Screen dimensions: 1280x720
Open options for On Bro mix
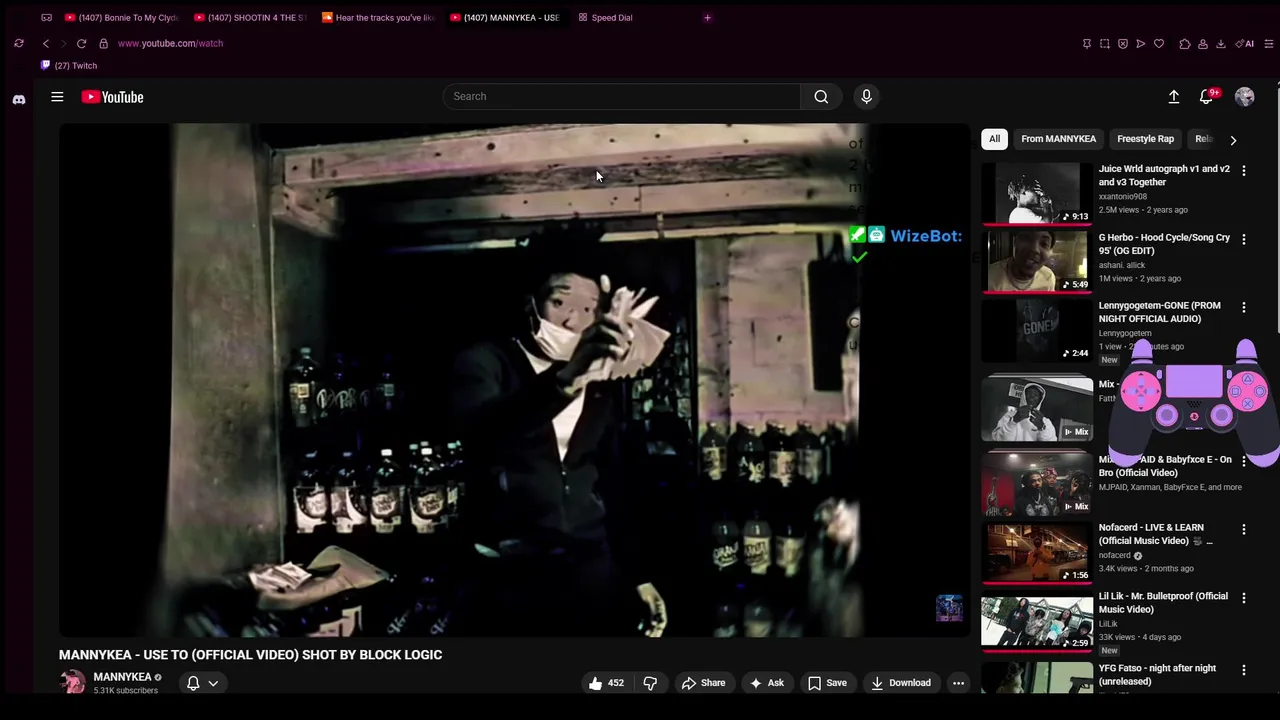[1243, 461]
